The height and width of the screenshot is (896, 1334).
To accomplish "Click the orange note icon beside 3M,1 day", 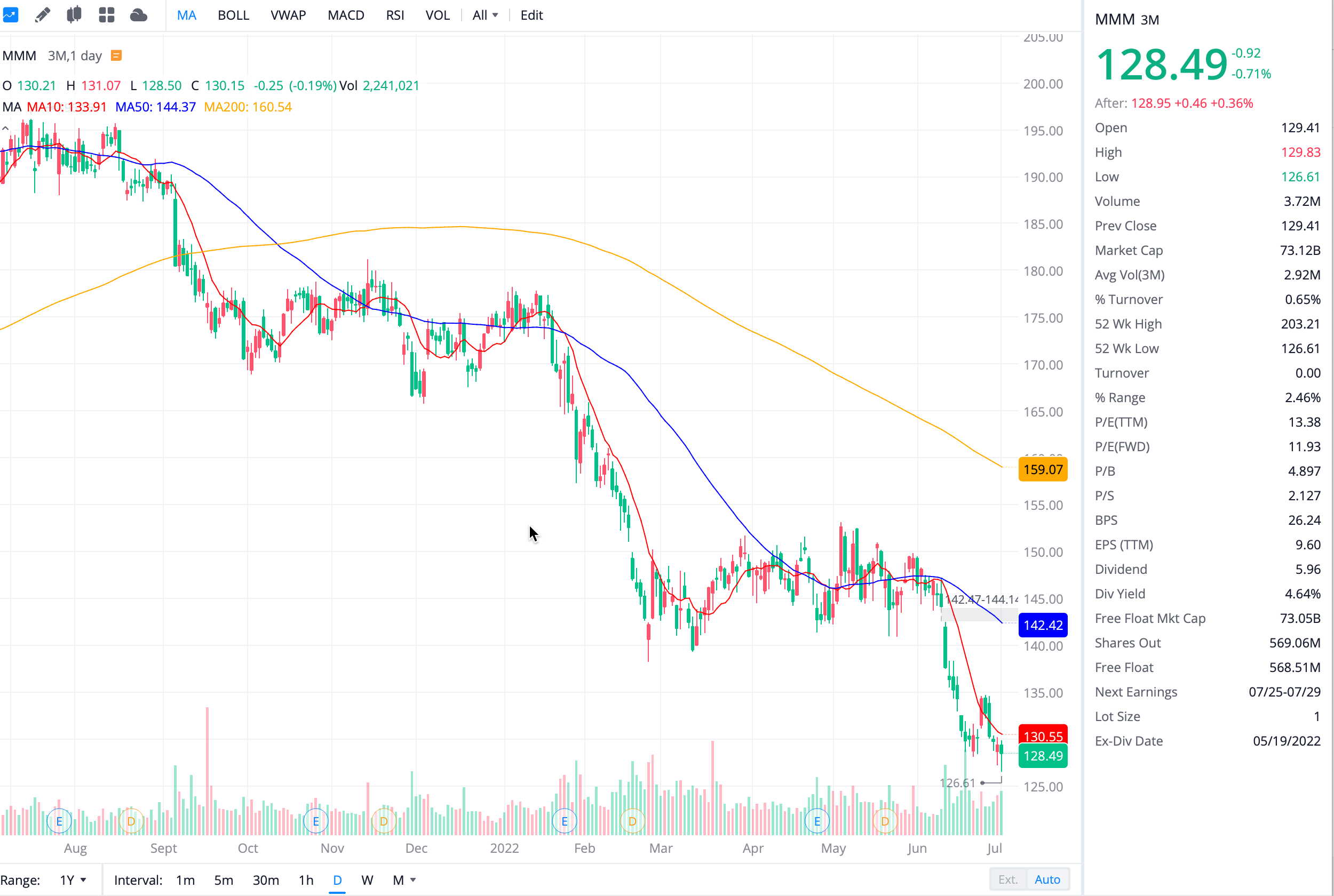I will click(116, 55).
